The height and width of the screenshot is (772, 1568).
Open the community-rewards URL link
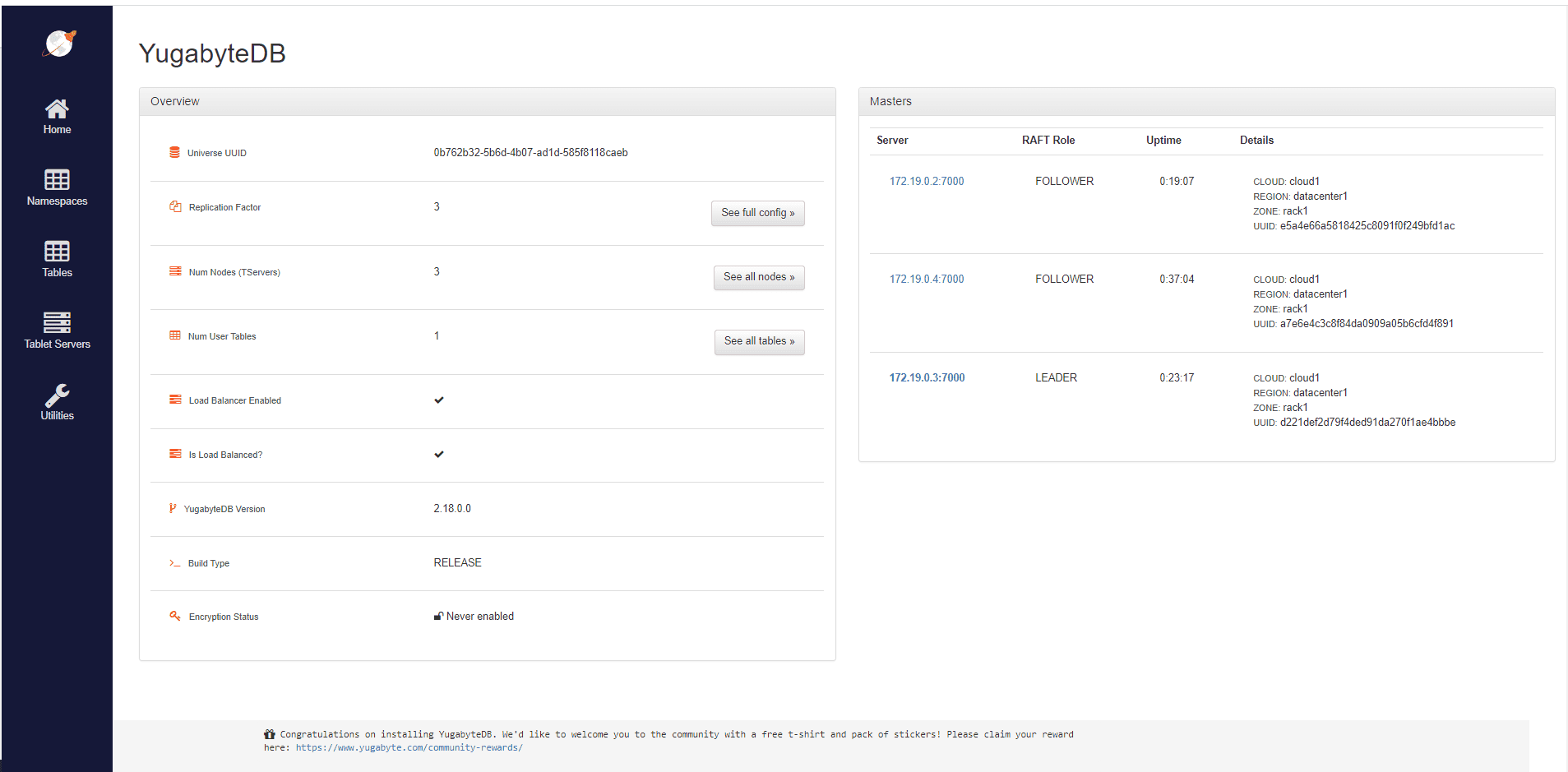[409, 747]
